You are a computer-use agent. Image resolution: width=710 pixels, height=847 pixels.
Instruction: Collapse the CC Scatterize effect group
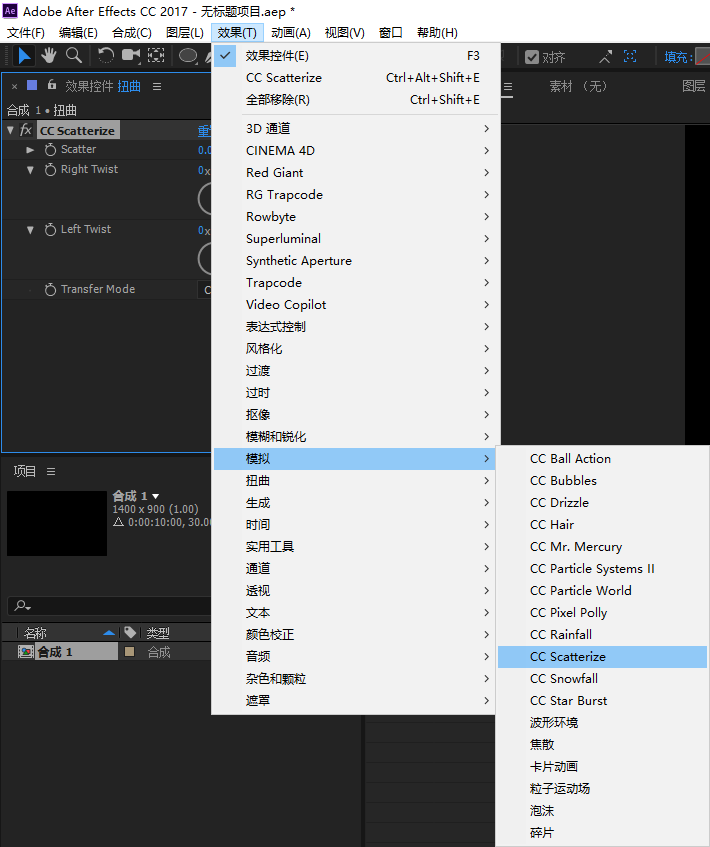coord(10,130)
